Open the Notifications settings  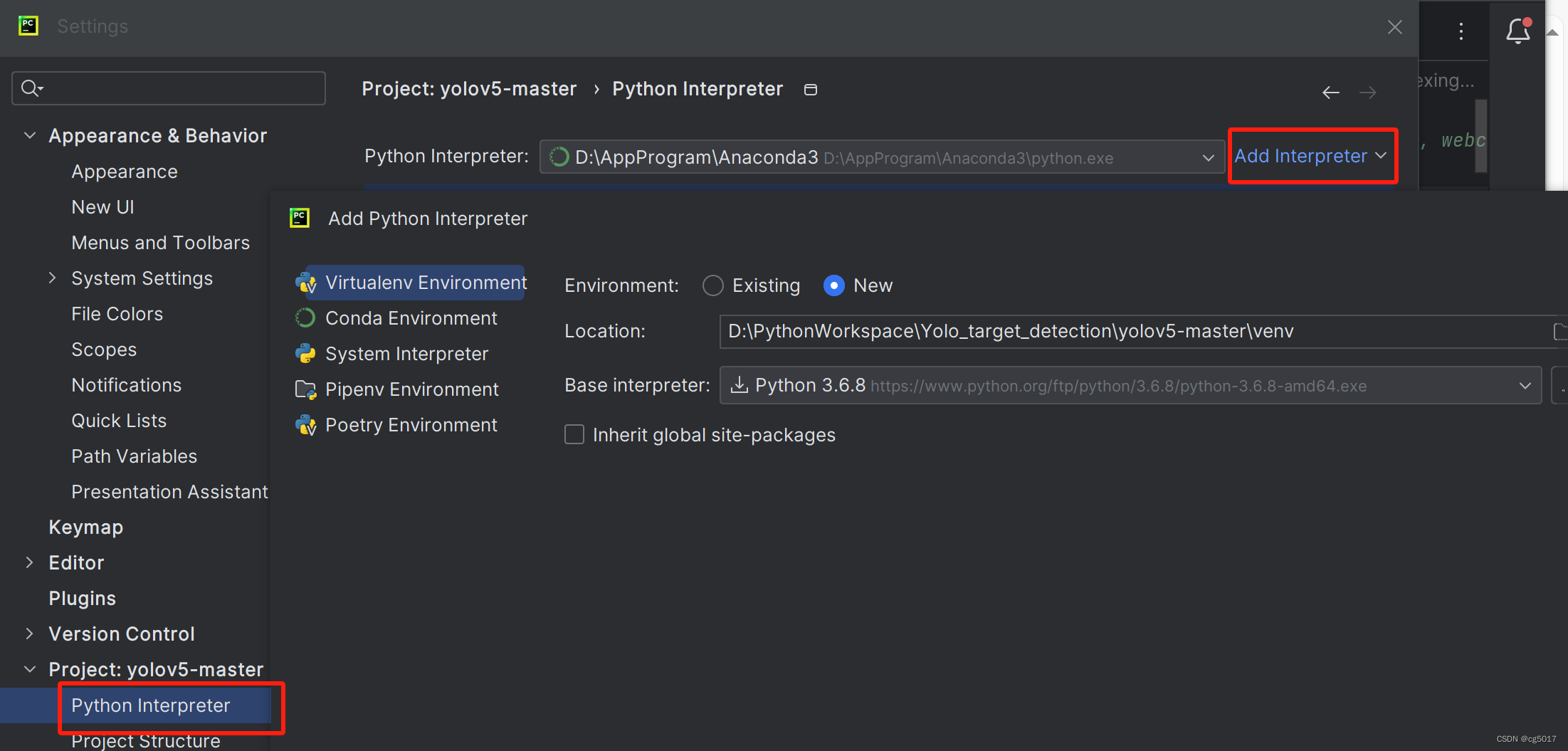point(127,385)
